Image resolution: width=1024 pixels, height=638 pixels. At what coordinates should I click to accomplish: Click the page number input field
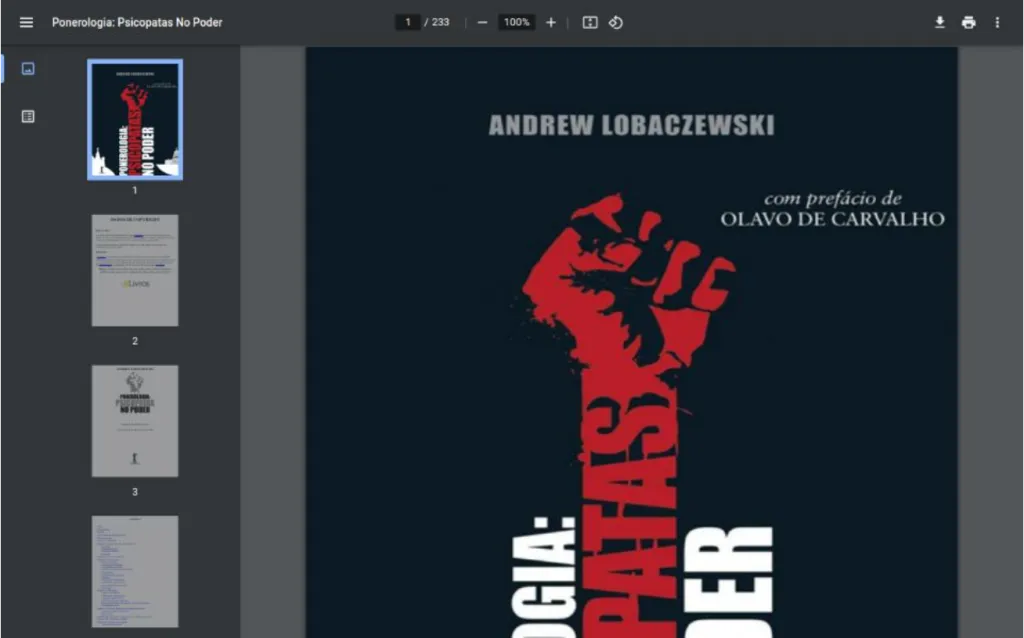coord(408,22)
